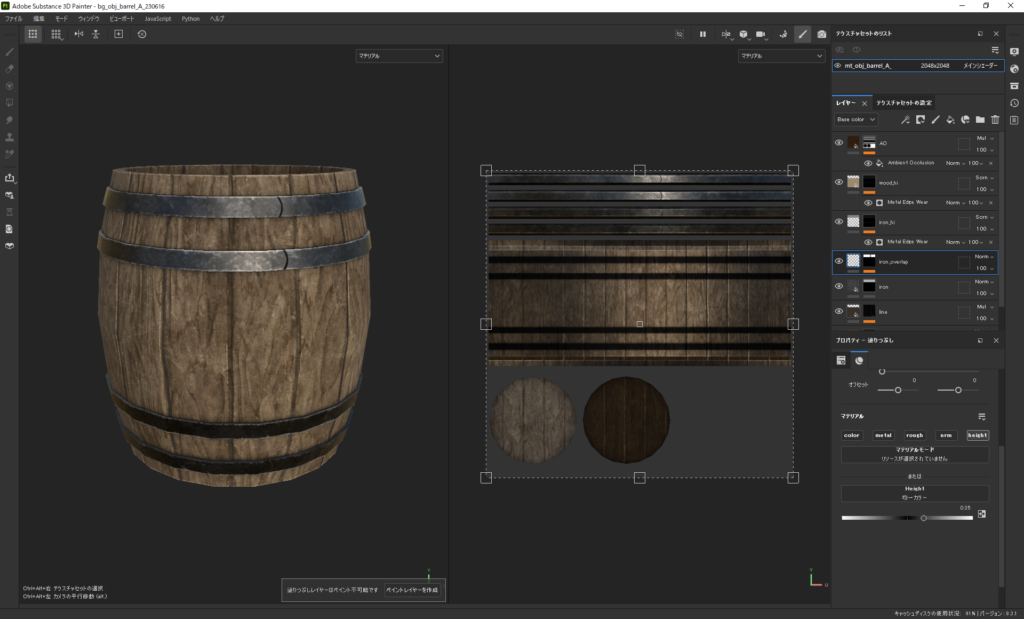
Task: Delete the selected layer with the trash icon
Action: (x=995, y=119)
